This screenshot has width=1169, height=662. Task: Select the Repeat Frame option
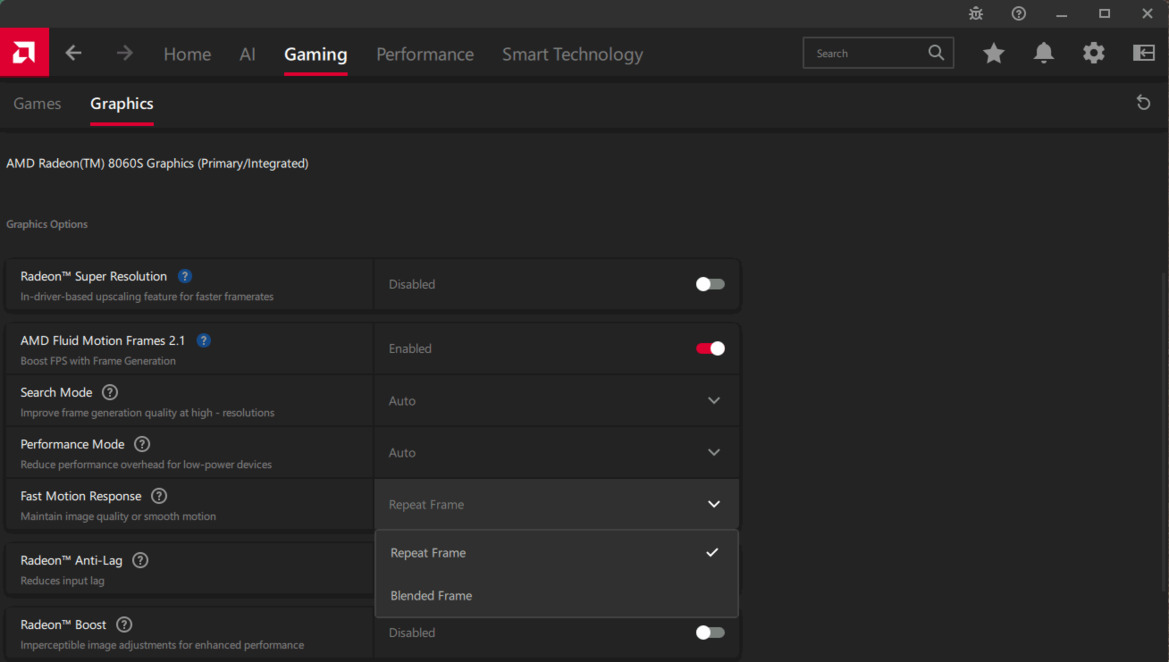click(556, 552)
